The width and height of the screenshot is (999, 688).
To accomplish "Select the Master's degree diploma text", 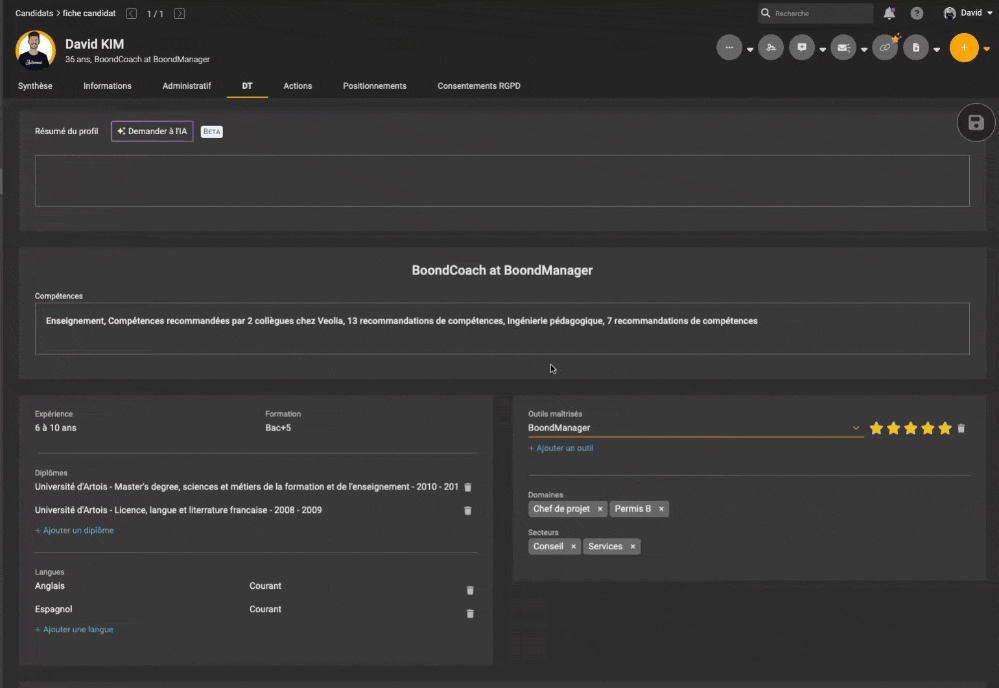I will pos(247,487).
